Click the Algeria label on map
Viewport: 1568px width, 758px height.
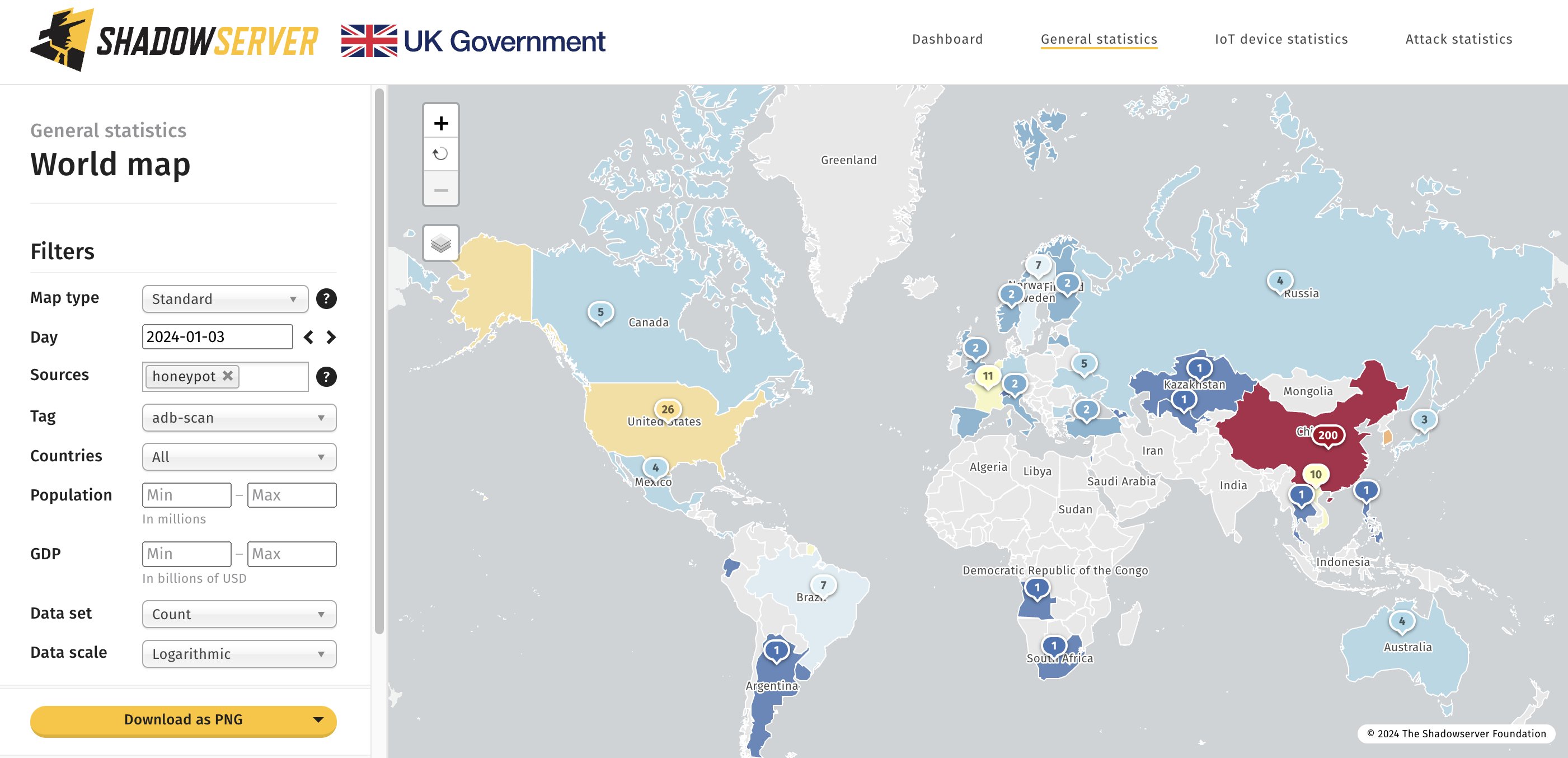point(988,467)
